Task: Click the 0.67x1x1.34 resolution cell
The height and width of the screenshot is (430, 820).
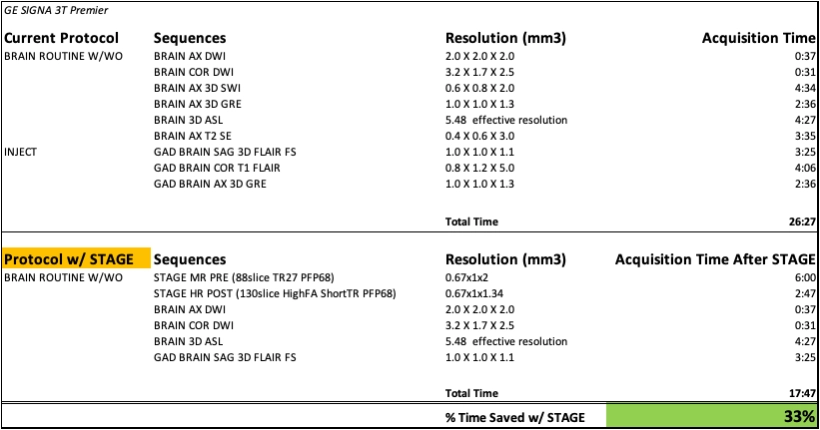Action: (x=474, y=293)
